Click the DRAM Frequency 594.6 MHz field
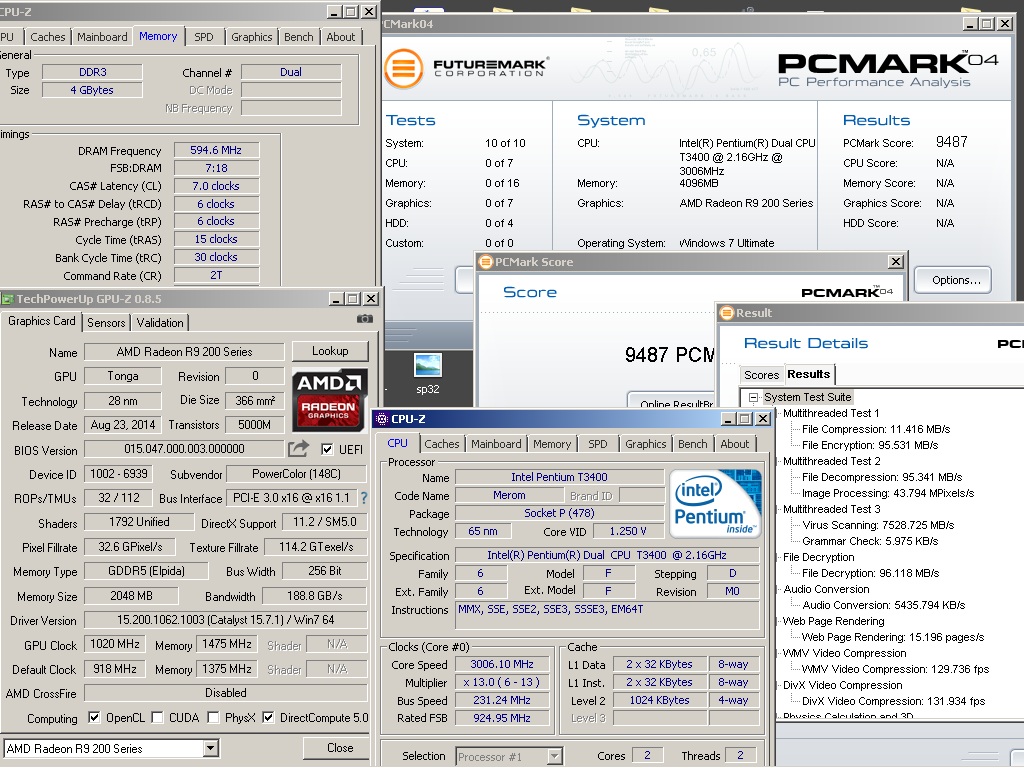 (x=216, y=150)
